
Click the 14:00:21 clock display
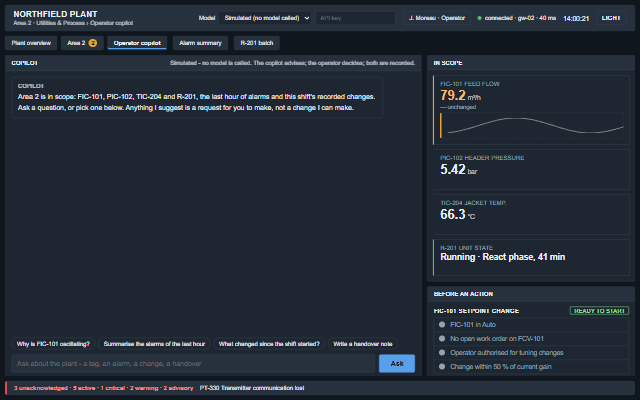tap(576, 18)
